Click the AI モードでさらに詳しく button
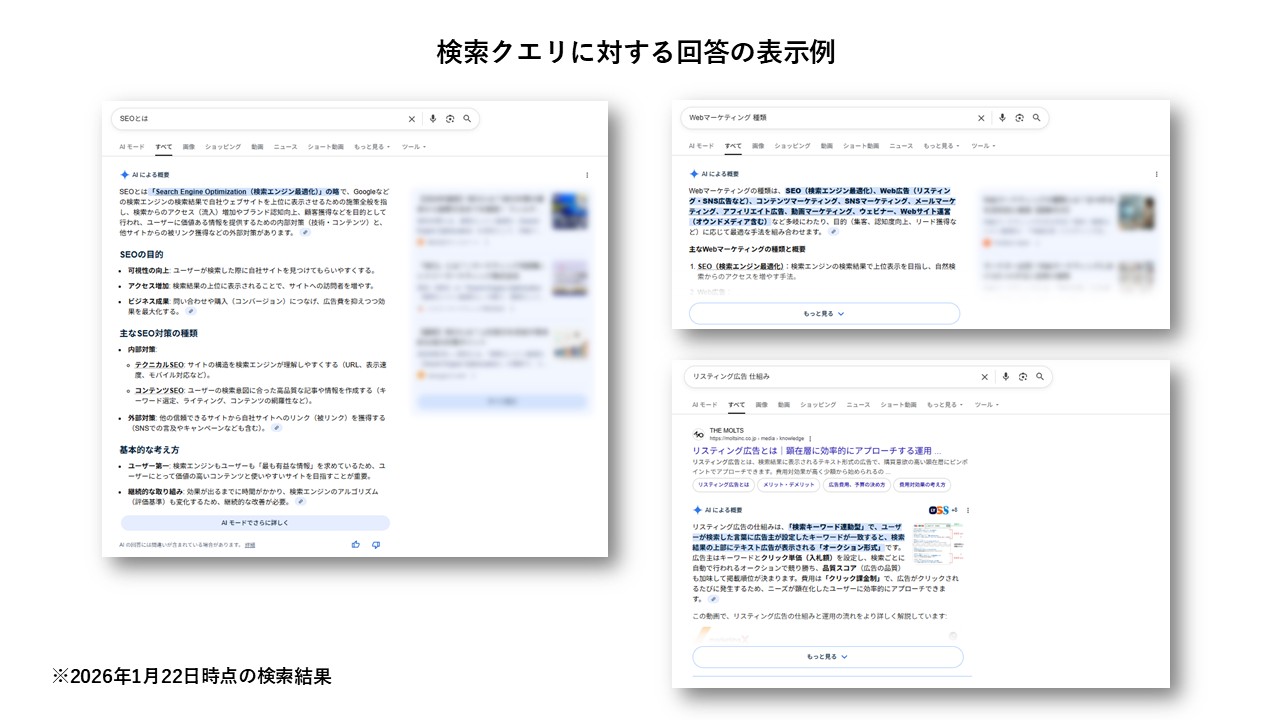The image size is (1280, 720). tap(255, 523)
